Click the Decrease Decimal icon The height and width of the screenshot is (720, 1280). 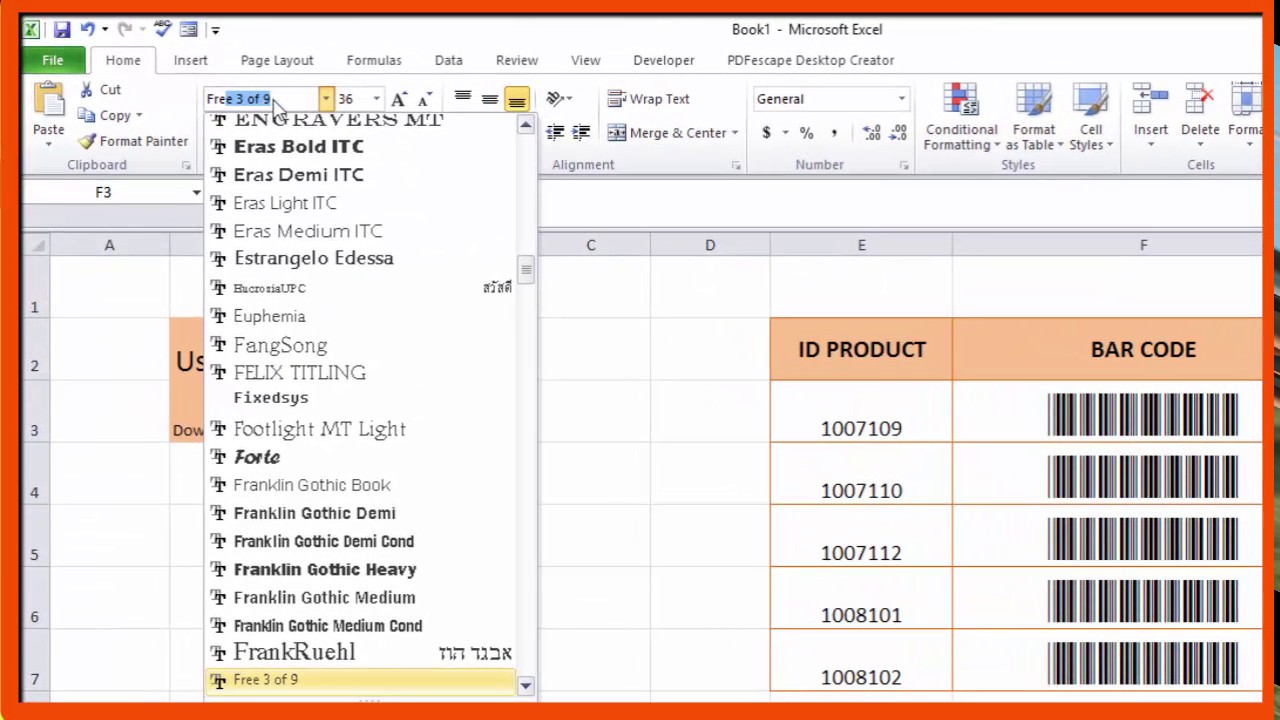[x=899, y=133]
